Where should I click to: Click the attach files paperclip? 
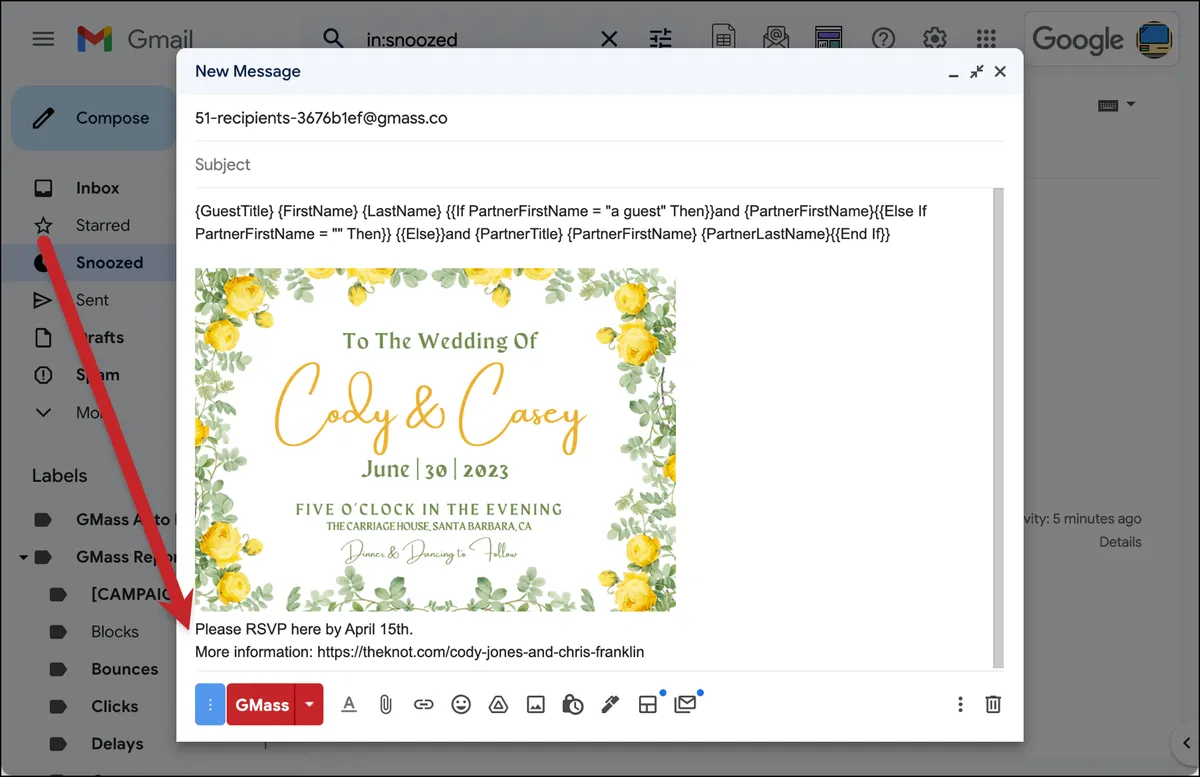point(385,705)
